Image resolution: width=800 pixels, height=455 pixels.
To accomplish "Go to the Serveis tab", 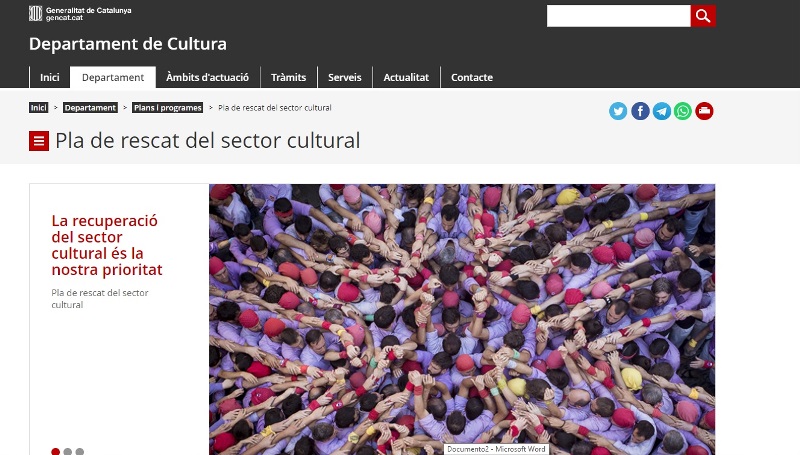I will [x=344, y=77].
